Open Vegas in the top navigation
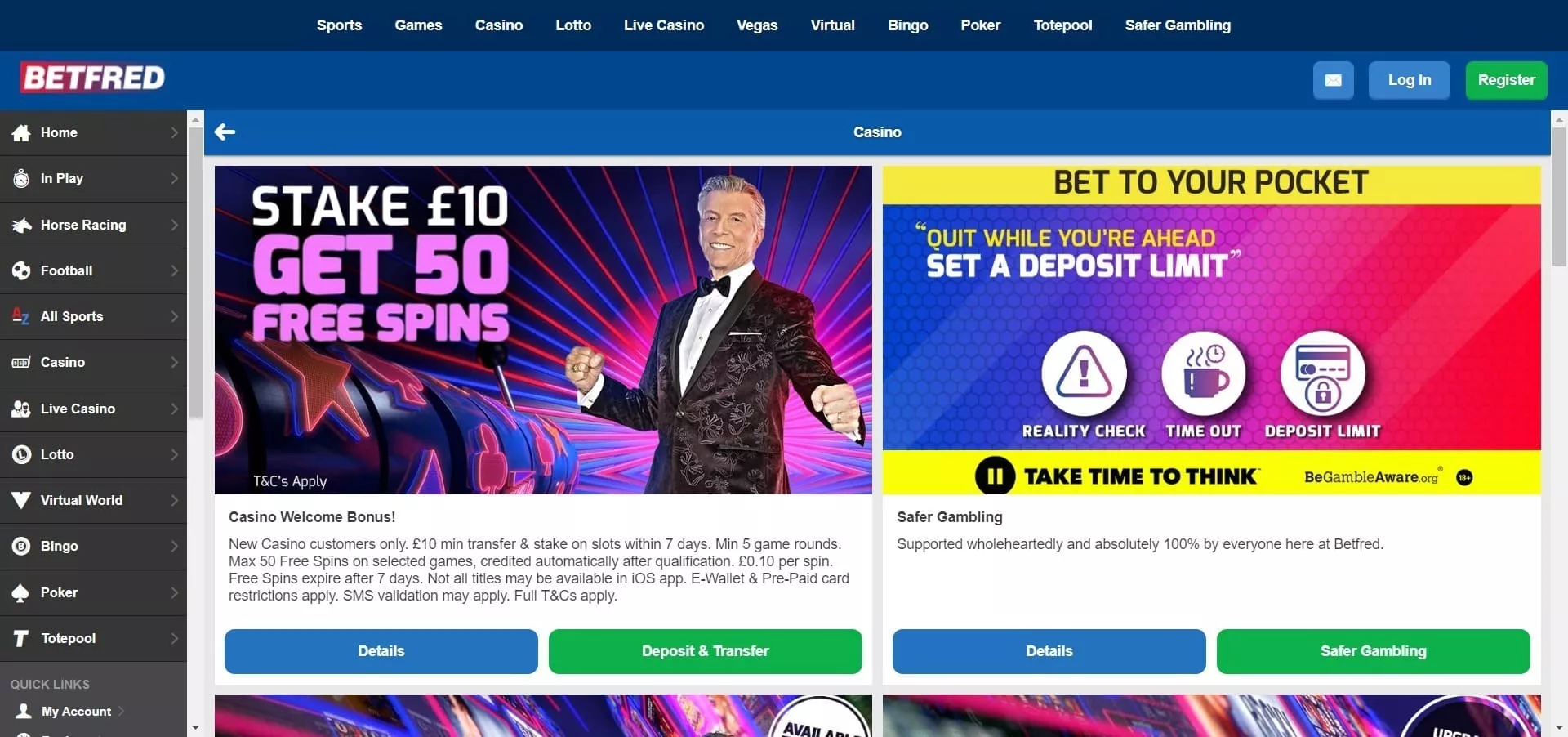Viewport: 1568px width, 737px height. click(x=757, y=25)
